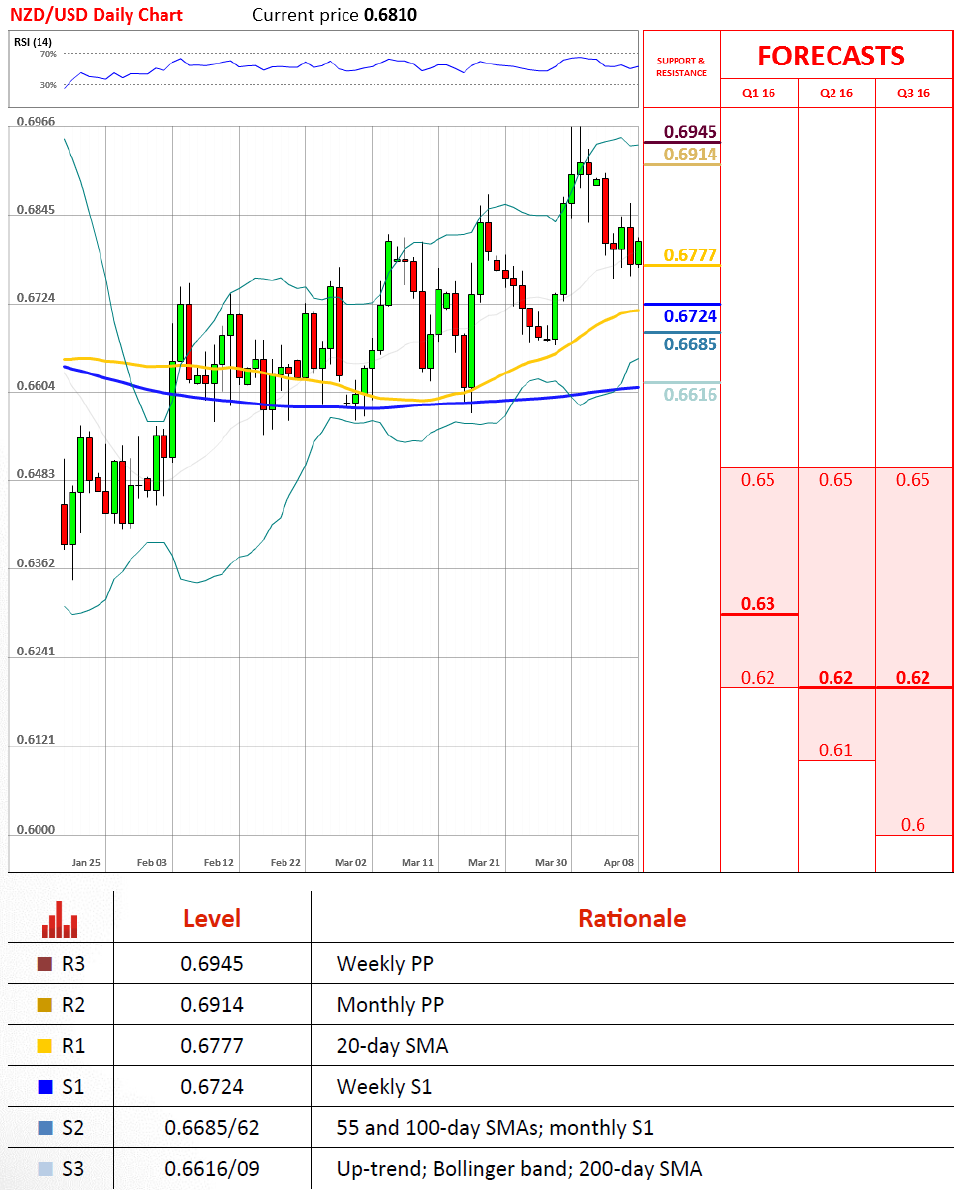Select the R3 dark red color swatch
961x1190 pixels.
pyautogui.click(x=45, y=964)
